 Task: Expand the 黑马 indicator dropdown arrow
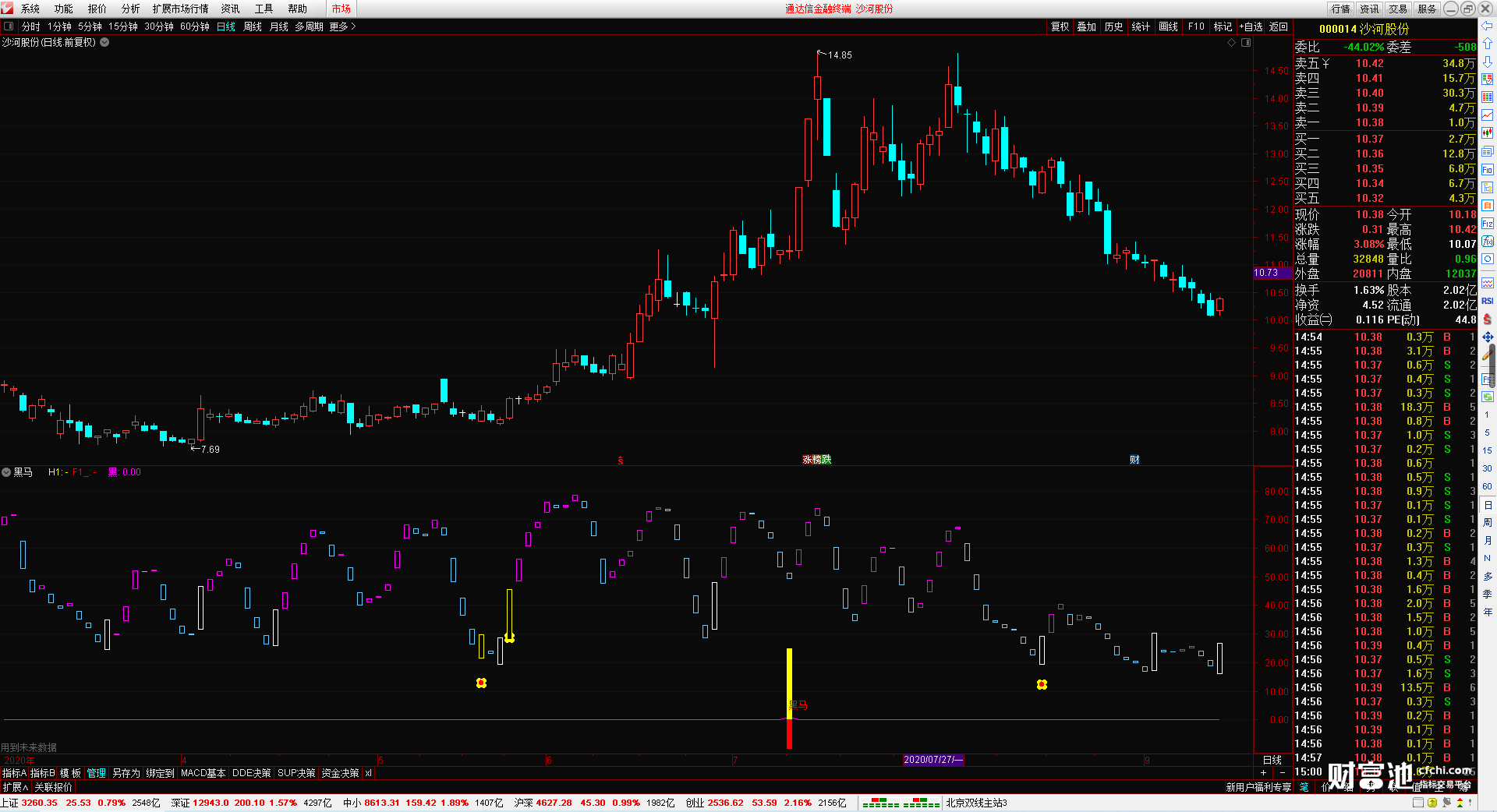point(6,472)
